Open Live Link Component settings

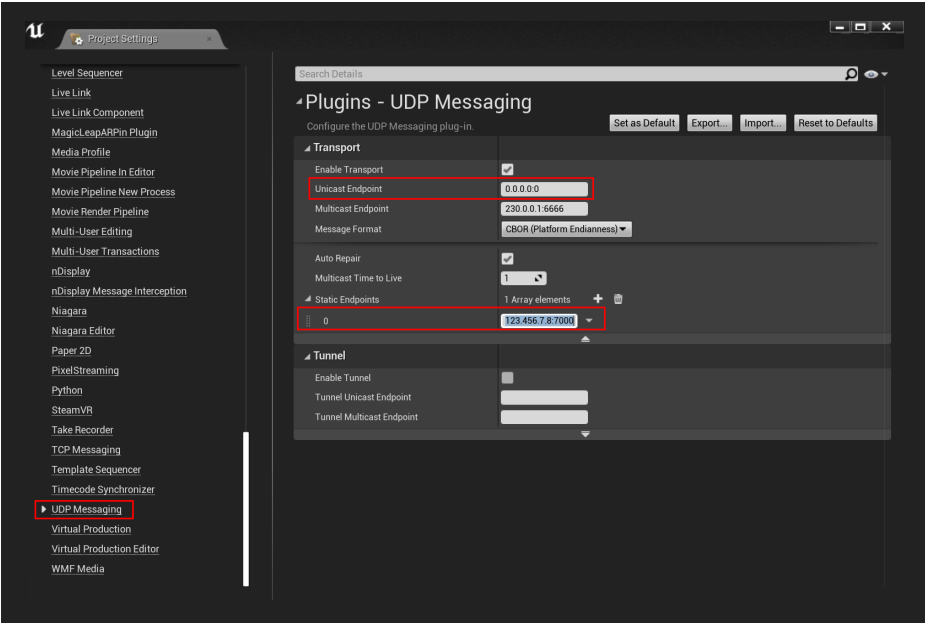click(97, 113)
